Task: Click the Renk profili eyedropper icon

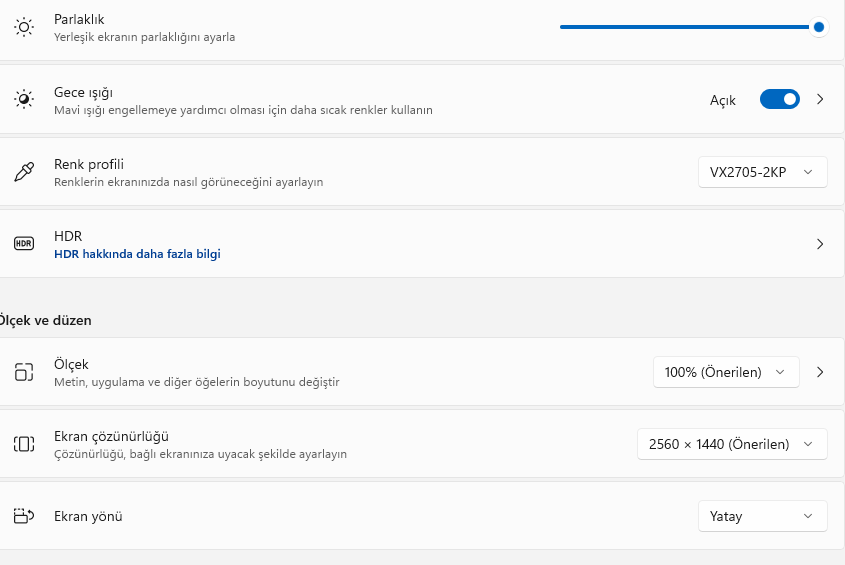Action: [24, 172]
